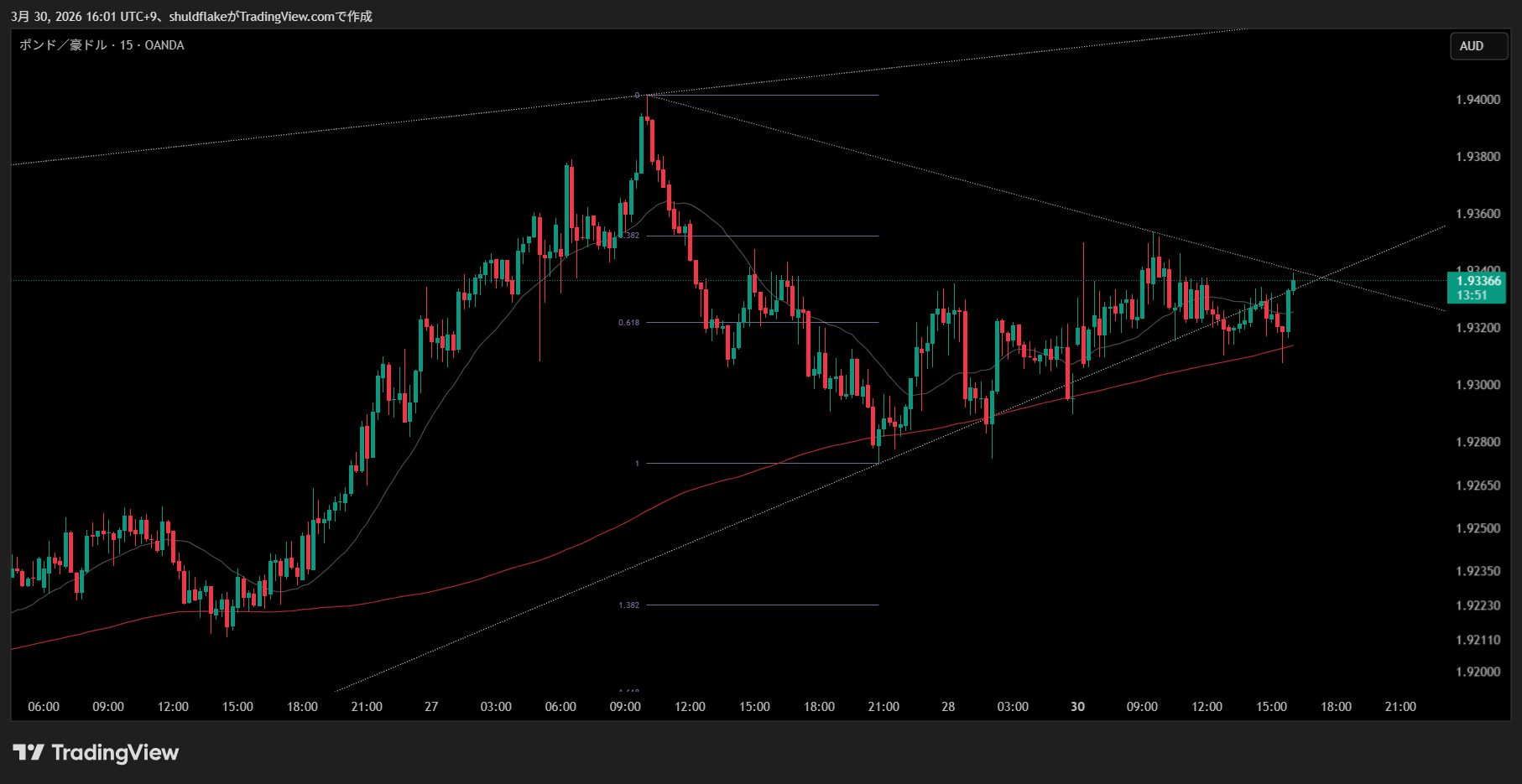Click the 13:51 candle countdown timer
Image resolution: width=1522 pixels, height=784 pixels.
tap(1472, 295)
